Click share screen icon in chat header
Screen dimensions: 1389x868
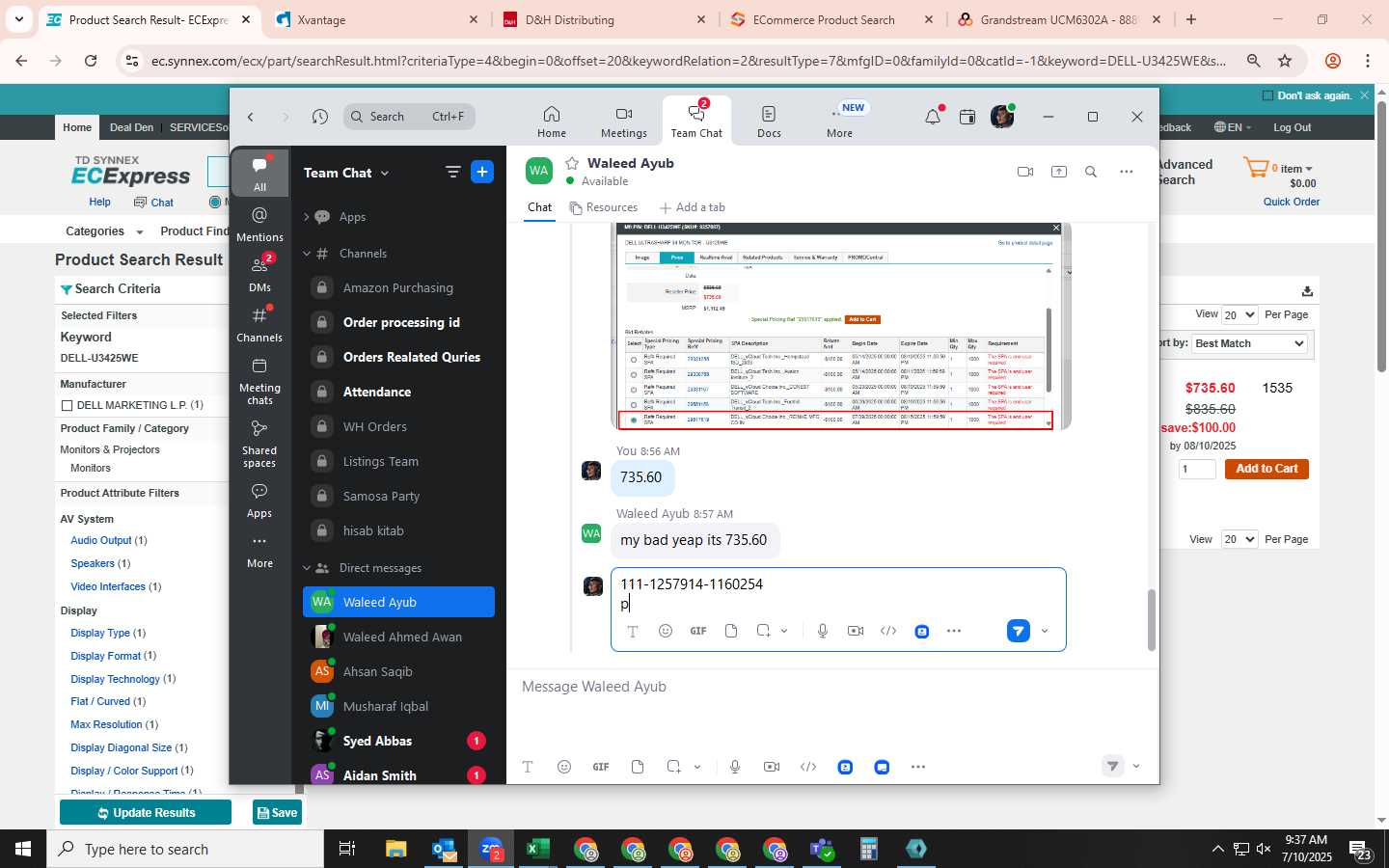1059,172
